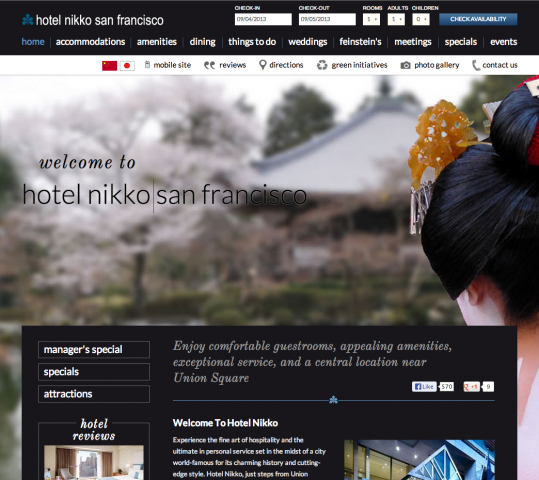
Task: Click the Facebook Like button
Action: [x=424, y=386]
